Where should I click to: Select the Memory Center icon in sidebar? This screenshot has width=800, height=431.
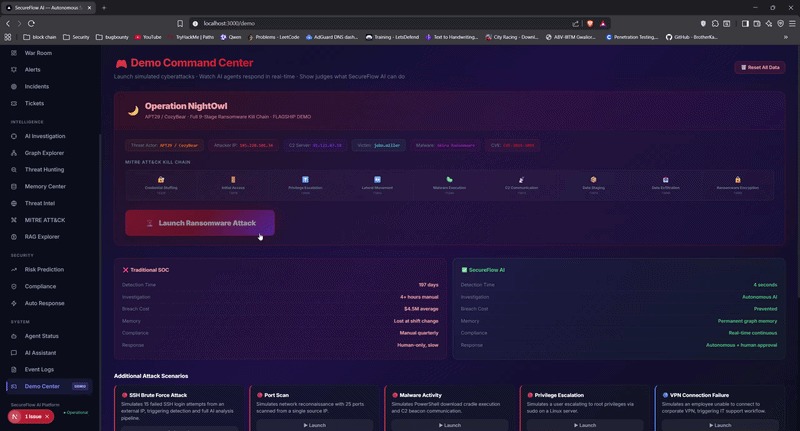pyautogui.click(x=14, y=187)
